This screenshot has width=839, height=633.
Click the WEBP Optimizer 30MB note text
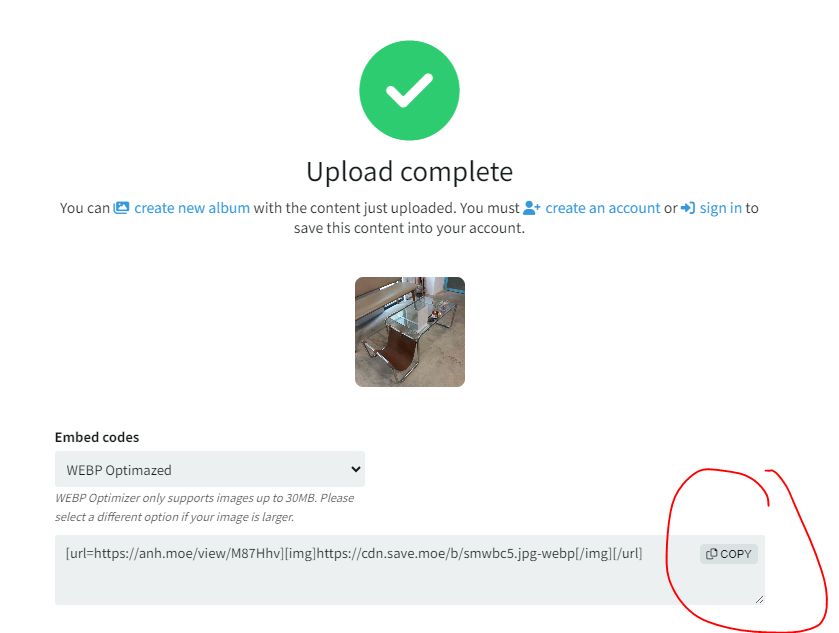[x=204, y=507]
